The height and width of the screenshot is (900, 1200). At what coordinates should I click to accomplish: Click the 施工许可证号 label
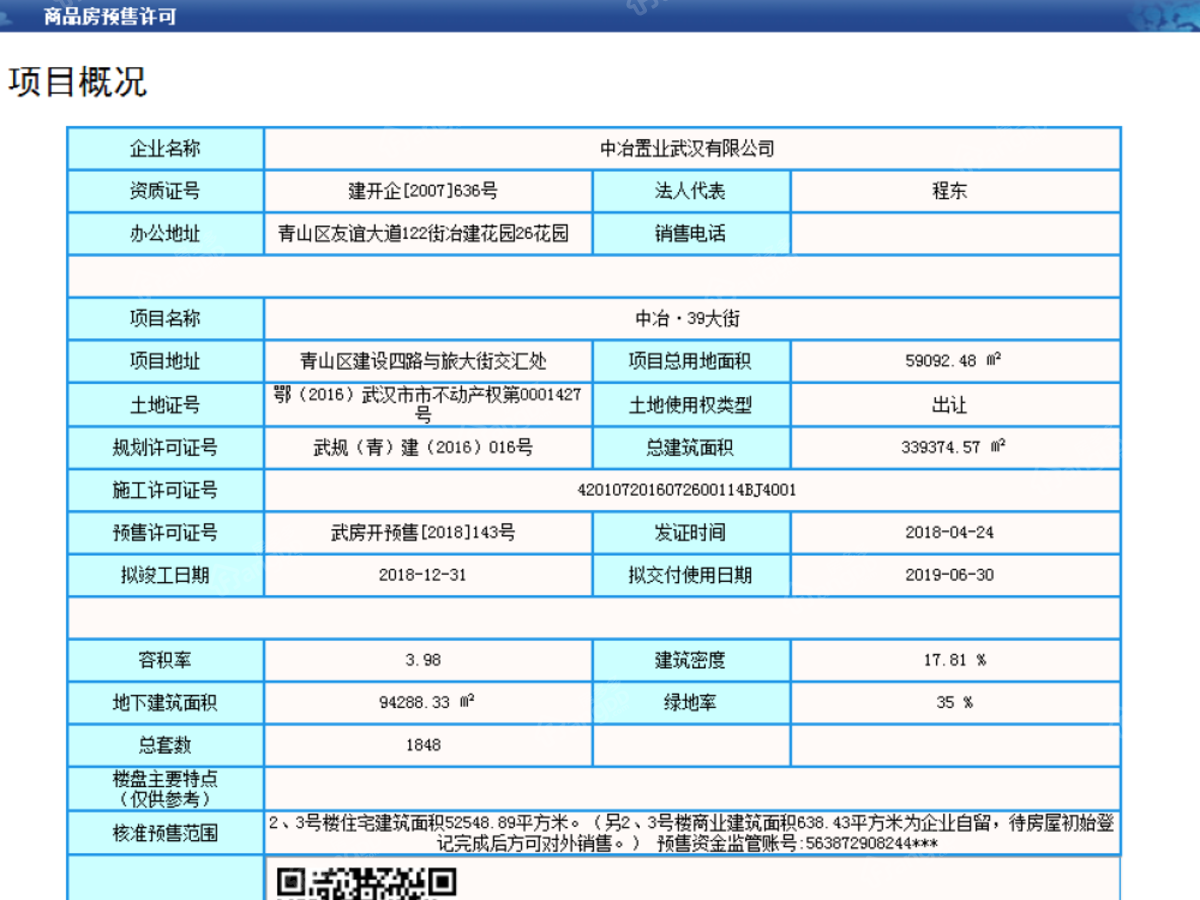click(165, 490)
